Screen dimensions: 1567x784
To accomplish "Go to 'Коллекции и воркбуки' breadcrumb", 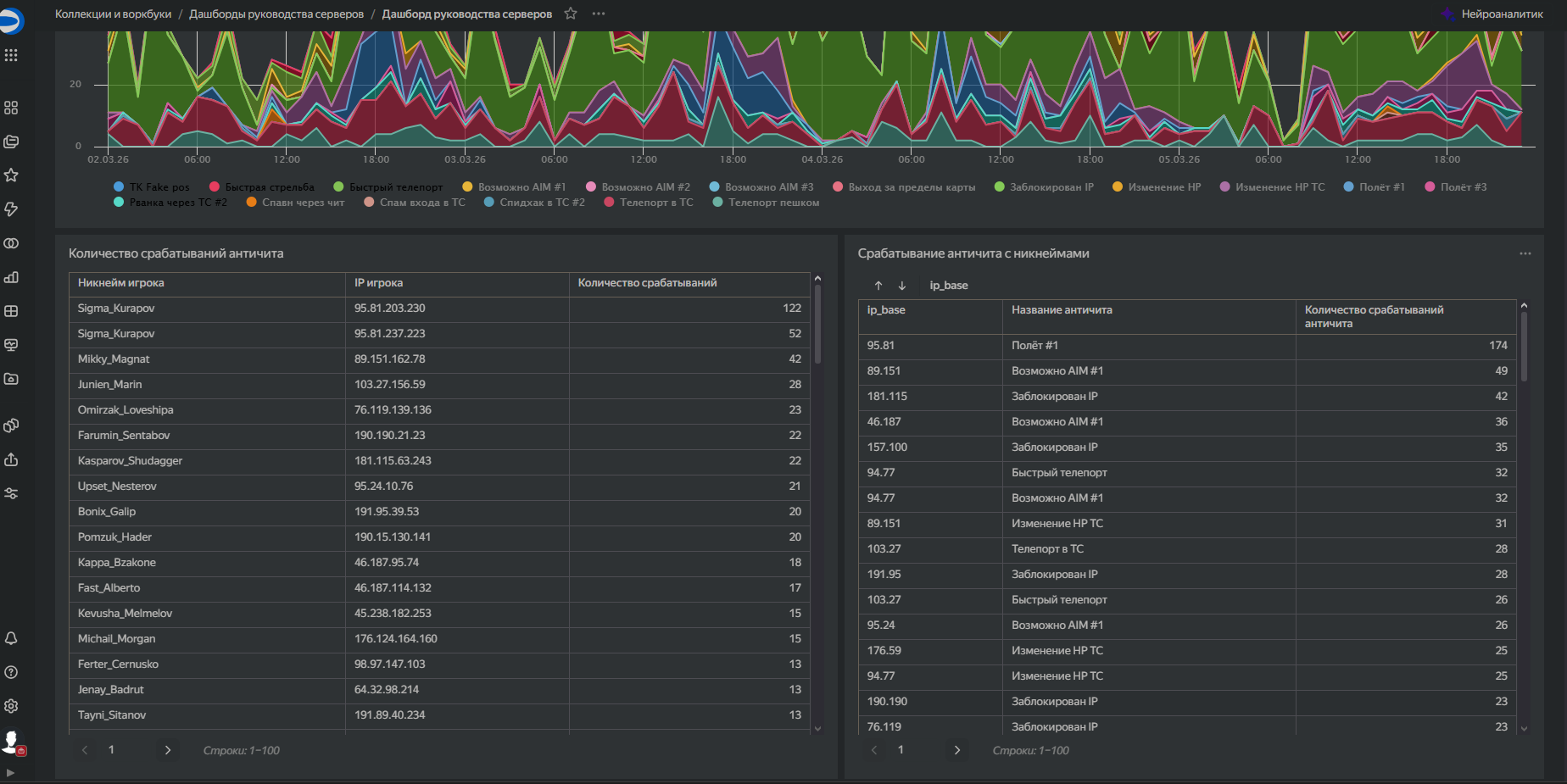I will point(113,14).
